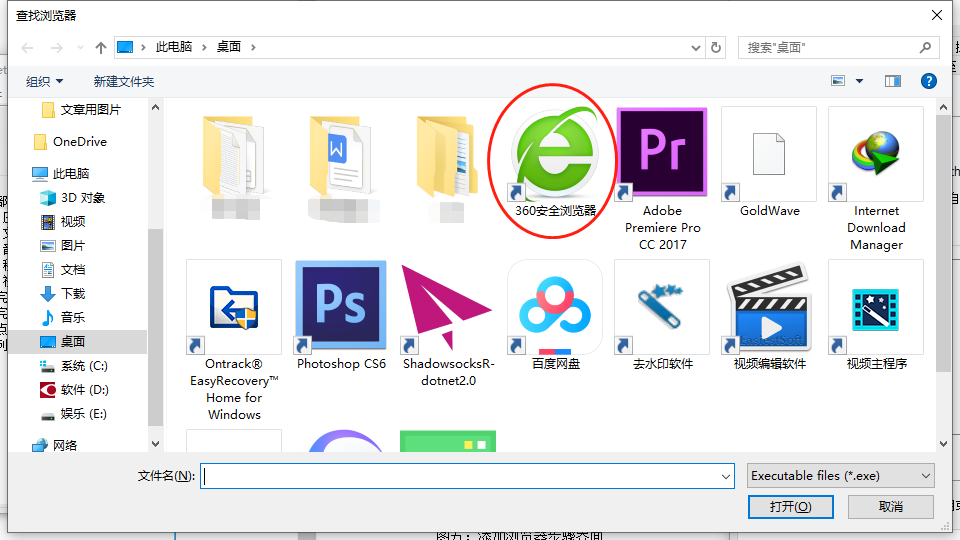Image resolution: width=960 pixels, height=540 pixels.
Task: Open 图片 in the navigation tree
Action: tap(63, 246)
